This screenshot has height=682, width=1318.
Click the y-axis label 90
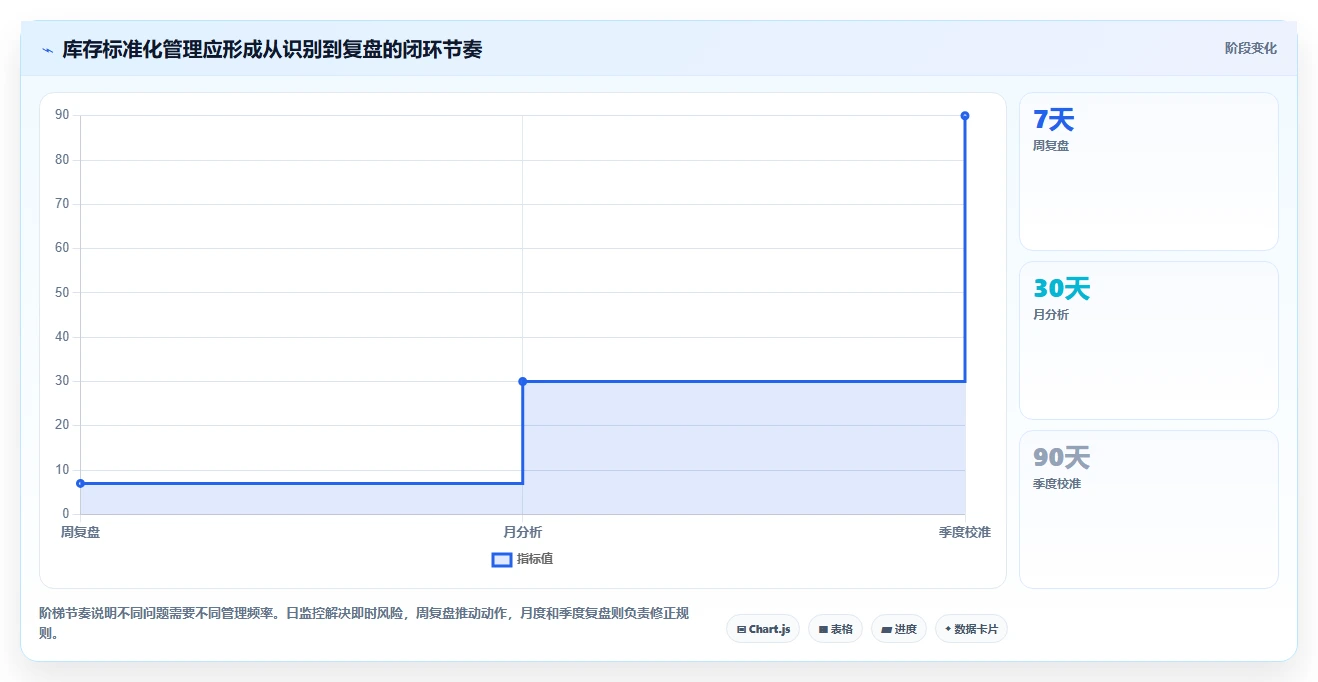62,115
